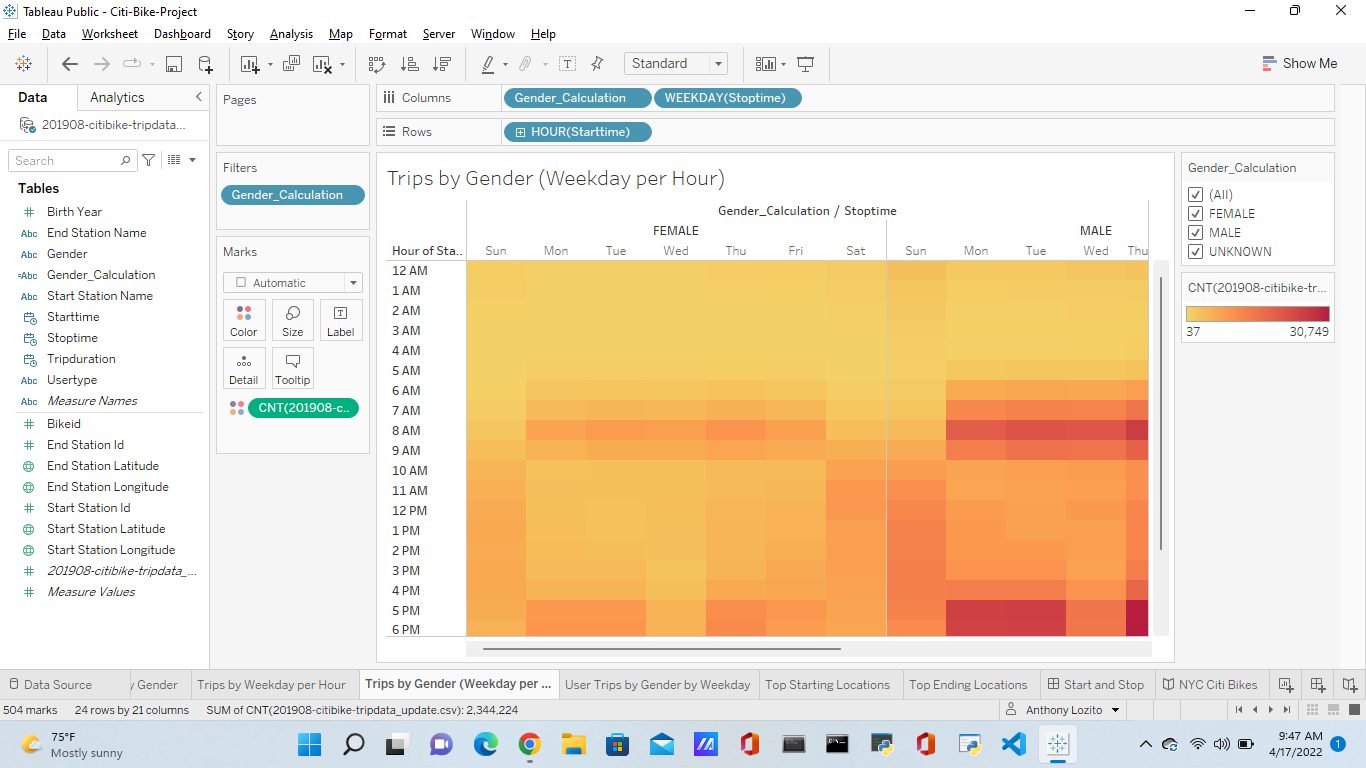Open the Dashboard menu
Screen dimensions: 1366x768
point(182,34)
